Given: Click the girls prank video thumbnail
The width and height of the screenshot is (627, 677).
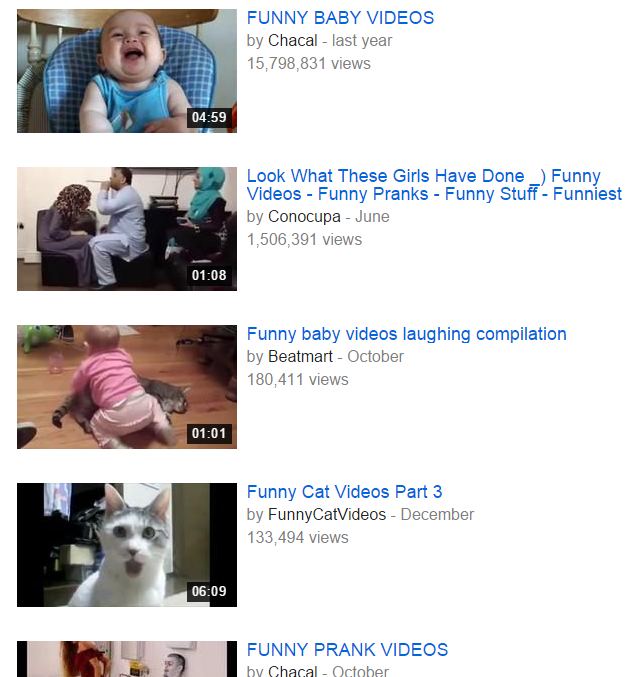Looking at the screenshot, I should click(x=127, y=229).
